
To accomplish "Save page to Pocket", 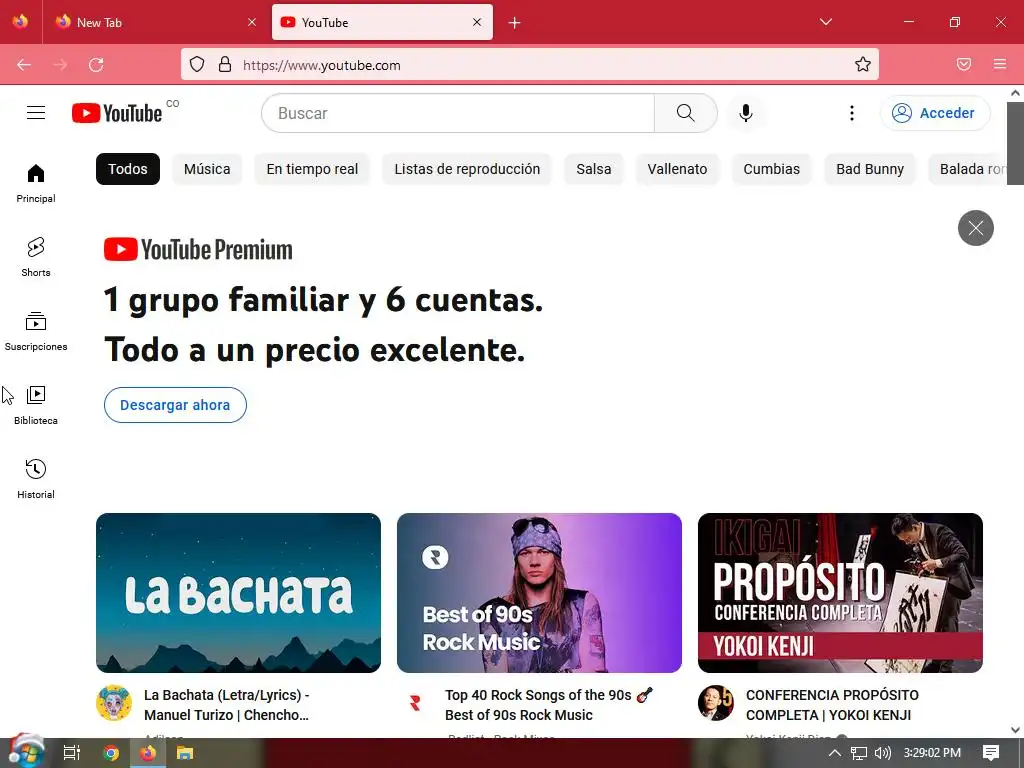I will tap(964, 64).
